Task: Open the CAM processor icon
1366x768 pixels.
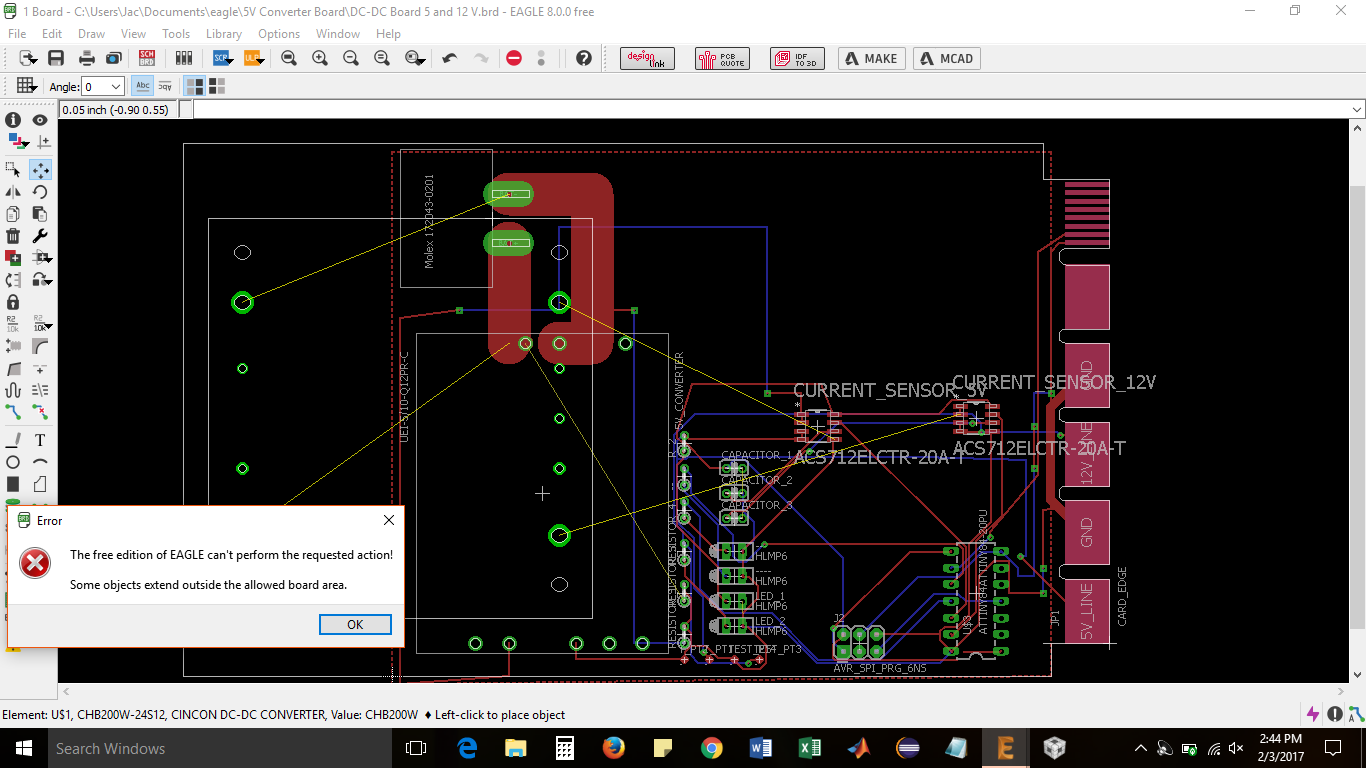Action: (x=113, y=58)
